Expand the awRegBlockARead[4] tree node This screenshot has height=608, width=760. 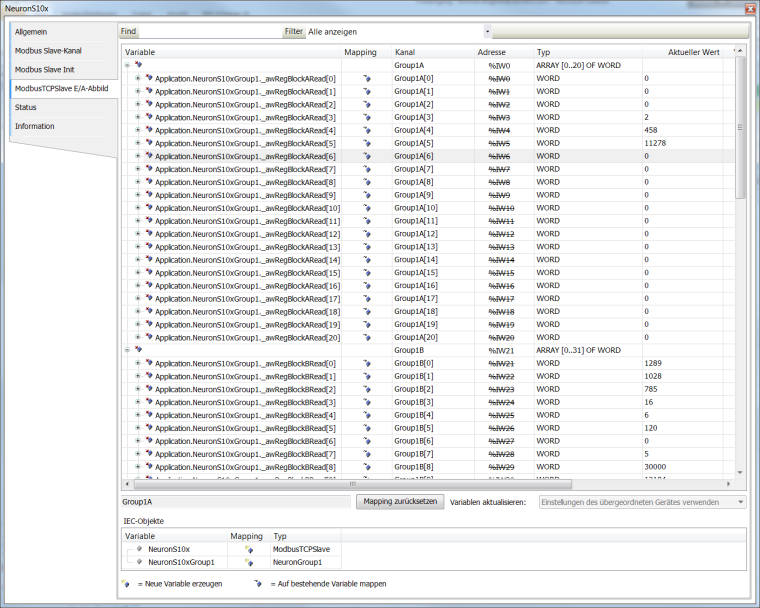138,130
